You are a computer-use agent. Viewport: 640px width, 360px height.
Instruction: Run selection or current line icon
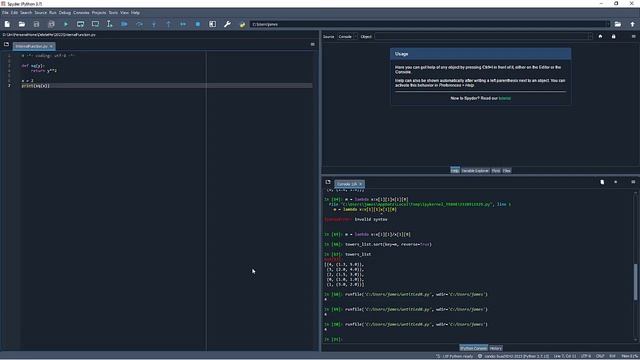[x=109, y=24]
